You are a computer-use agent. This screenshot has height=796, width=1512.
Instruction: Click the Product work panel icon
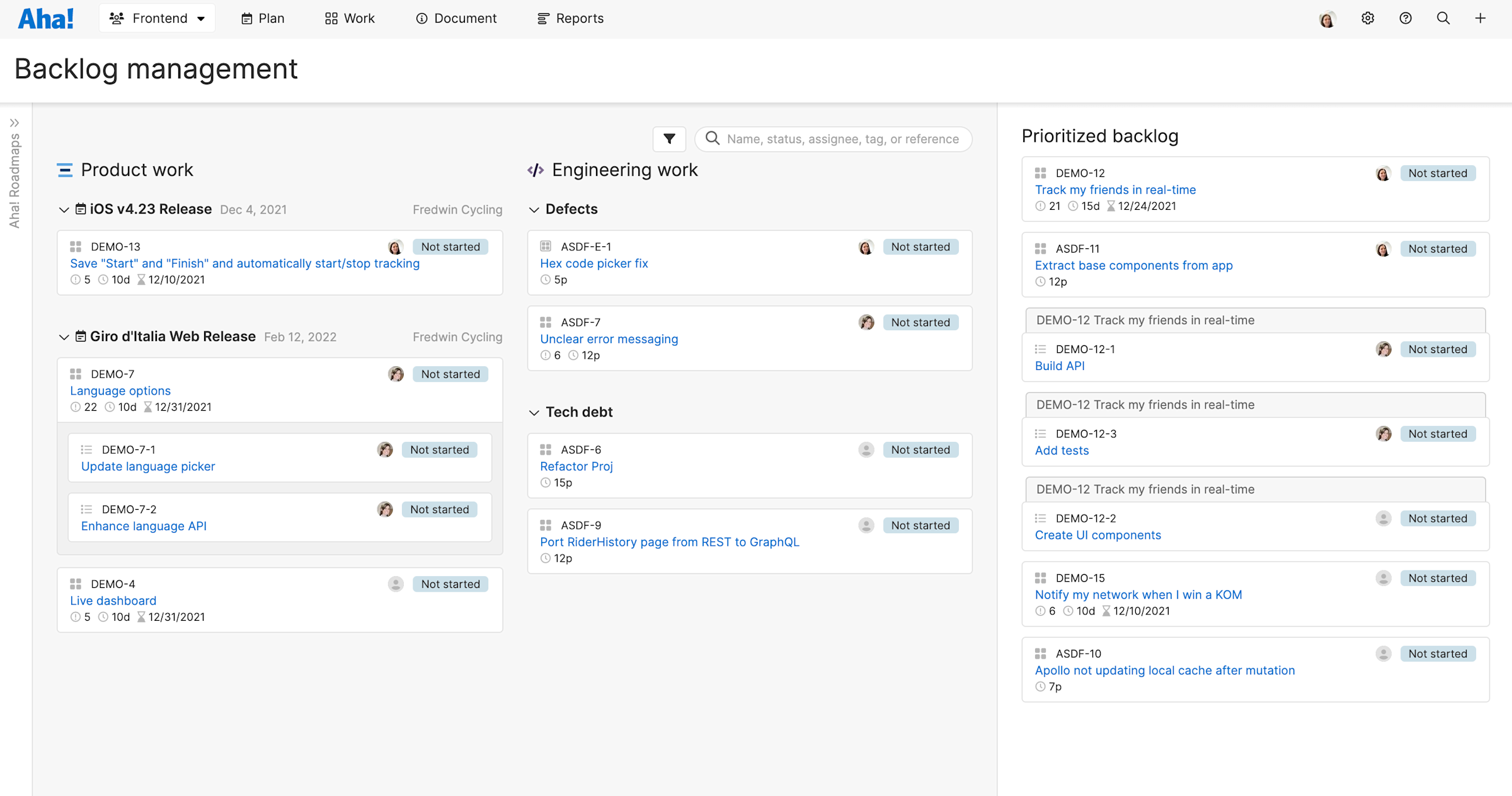pos(65,170)
